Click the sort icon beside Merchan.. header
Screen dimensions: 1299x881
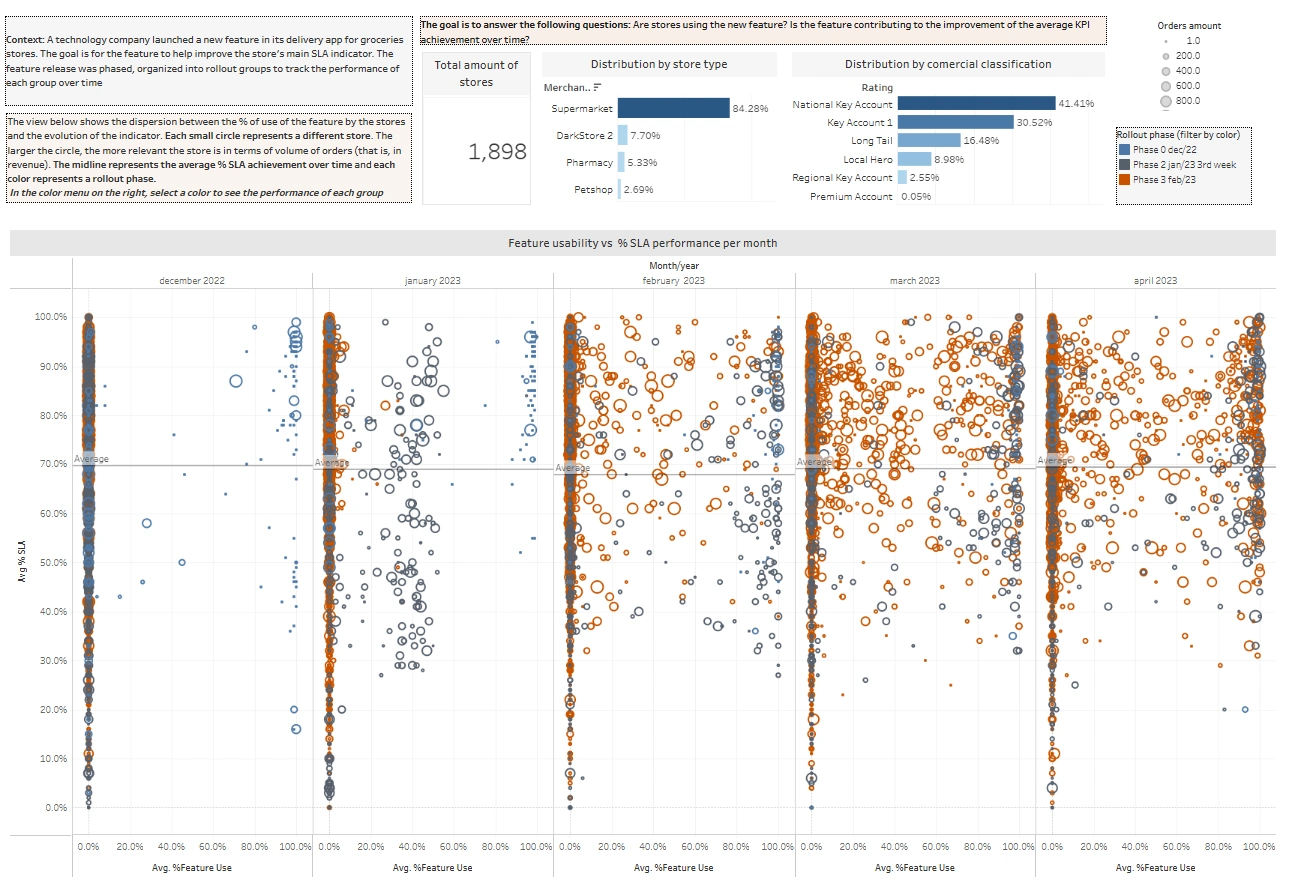(598, 88)
